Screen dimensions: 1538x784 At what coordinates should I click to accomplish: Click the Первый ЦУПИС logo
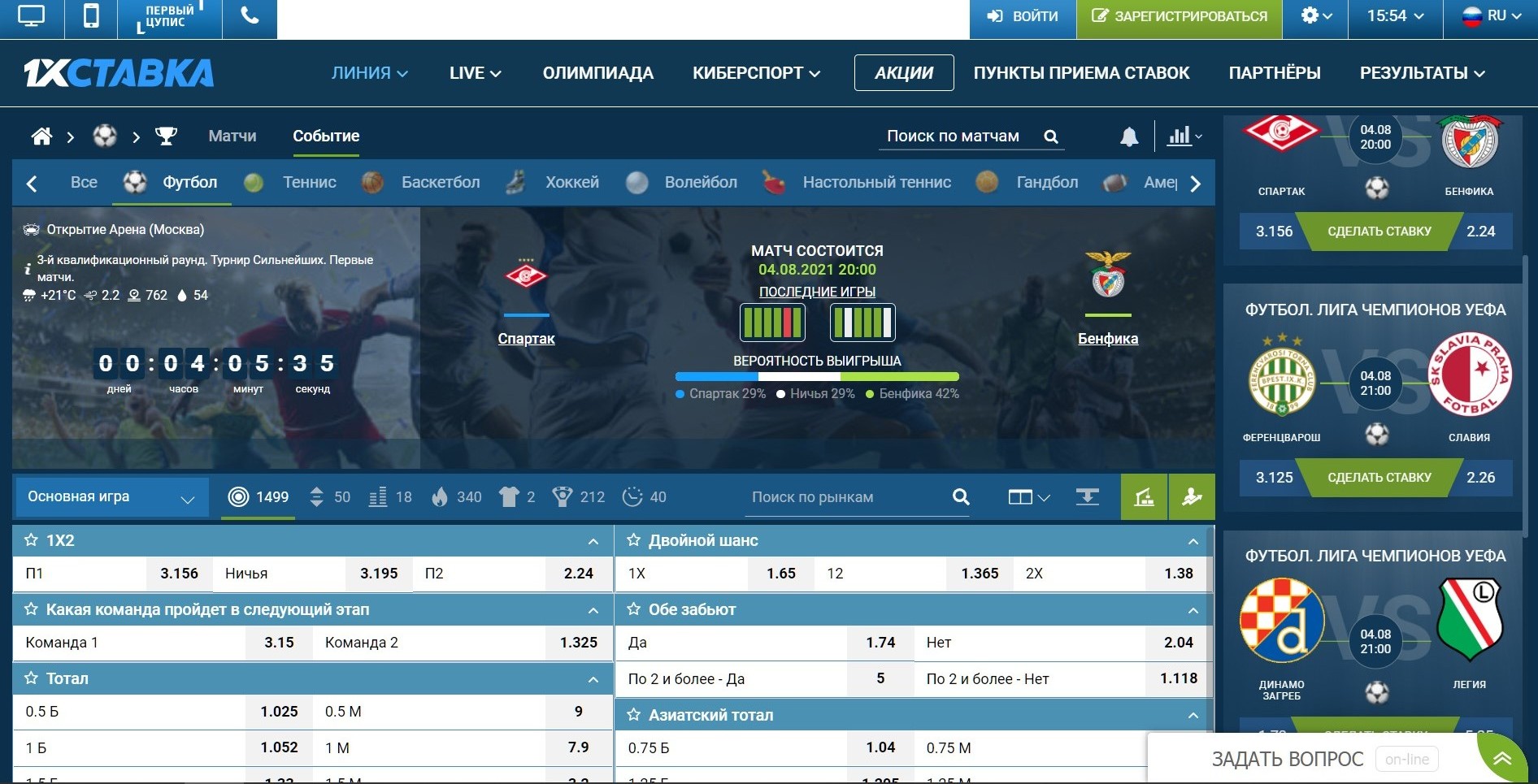[170, 18]
